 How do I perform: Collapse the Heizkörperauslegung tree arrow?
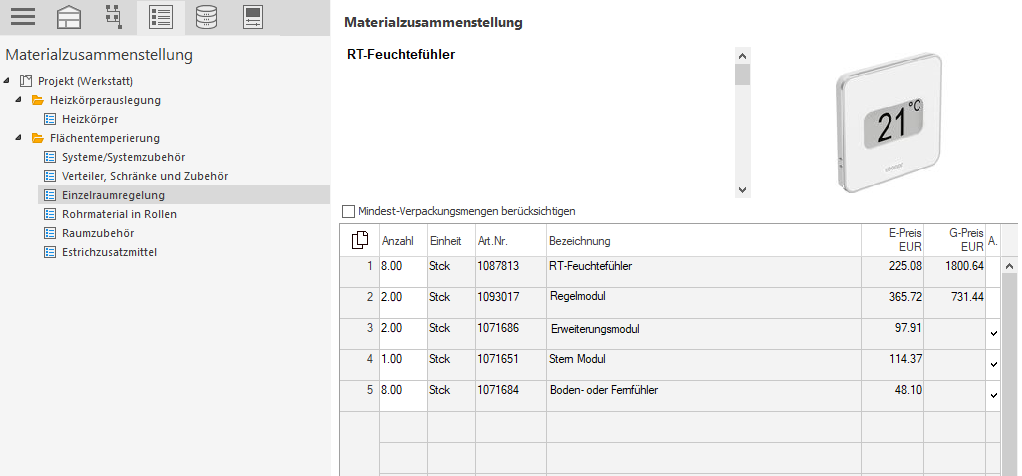coord(18,100)
